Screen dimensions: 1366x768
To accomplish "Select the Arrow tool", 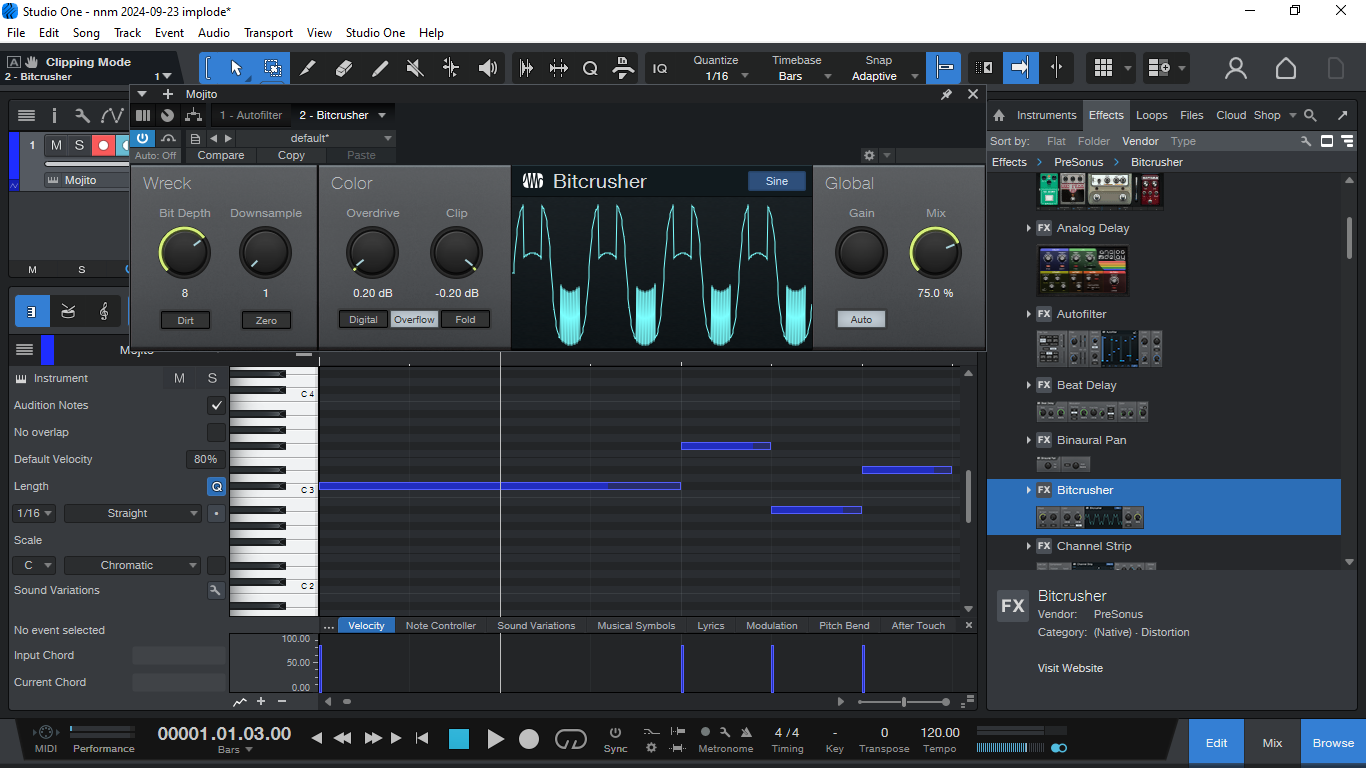I will pyautogui.click(x=236, y=68).
